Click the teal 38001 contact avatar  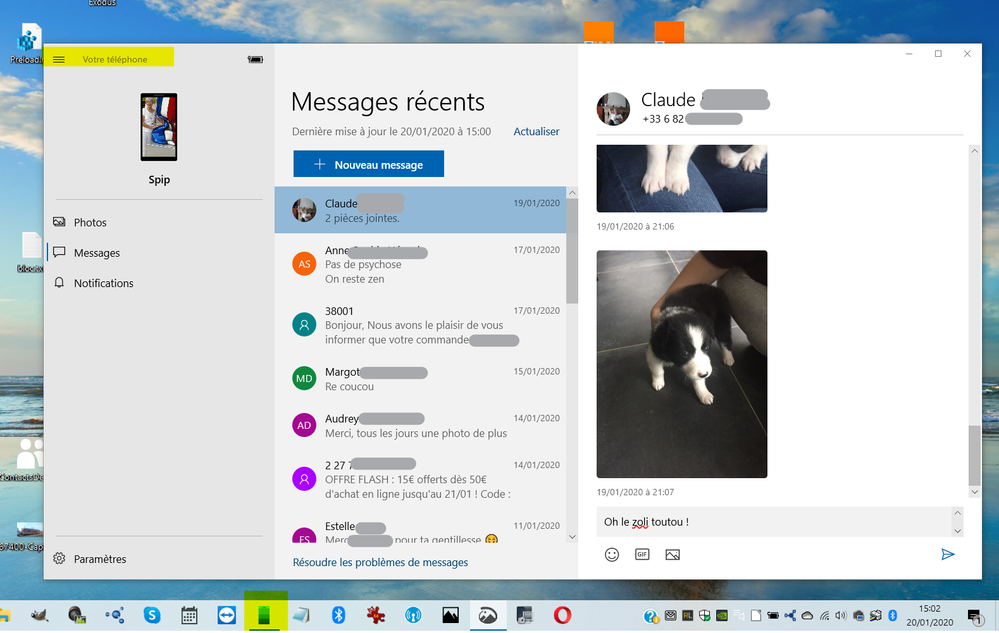pyautogui.click(x=304, y=324)
